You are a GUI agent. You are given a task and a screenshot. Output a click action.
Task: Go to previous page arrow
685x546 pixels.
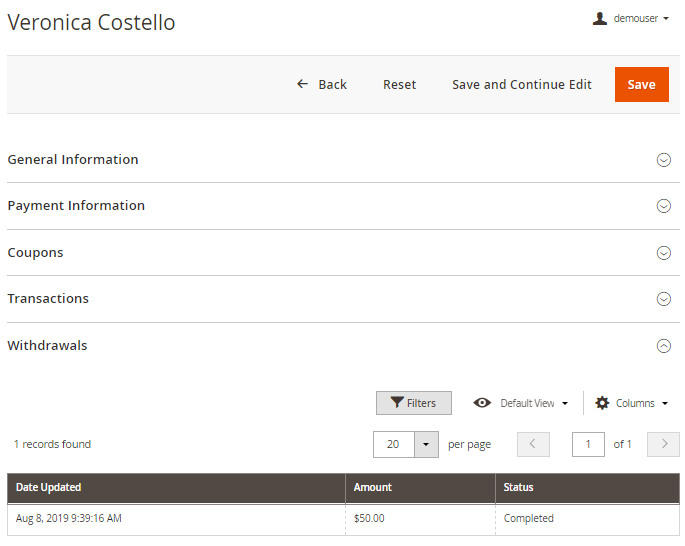tap(533, 444)
